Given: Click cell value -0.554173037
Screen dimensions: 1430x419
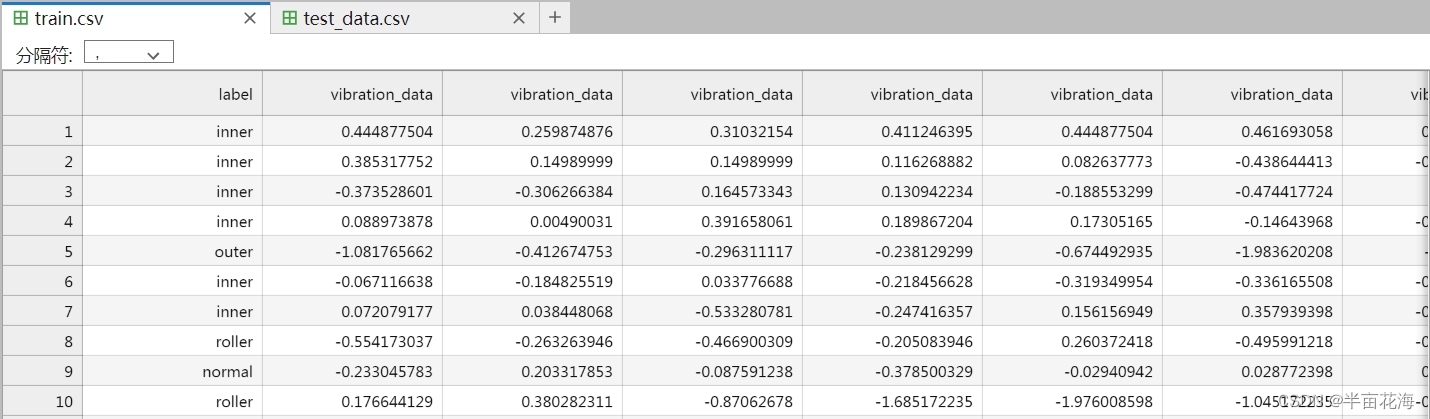Looking at the screenshot, I should 352,341.
